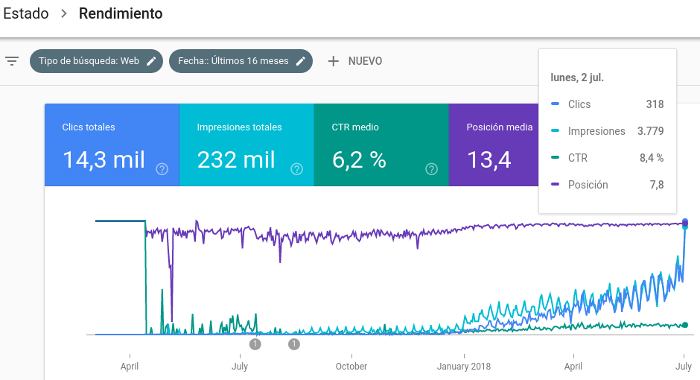Click the green CTR data point at chart end
The image size is (700, 380).
(685, 325)
